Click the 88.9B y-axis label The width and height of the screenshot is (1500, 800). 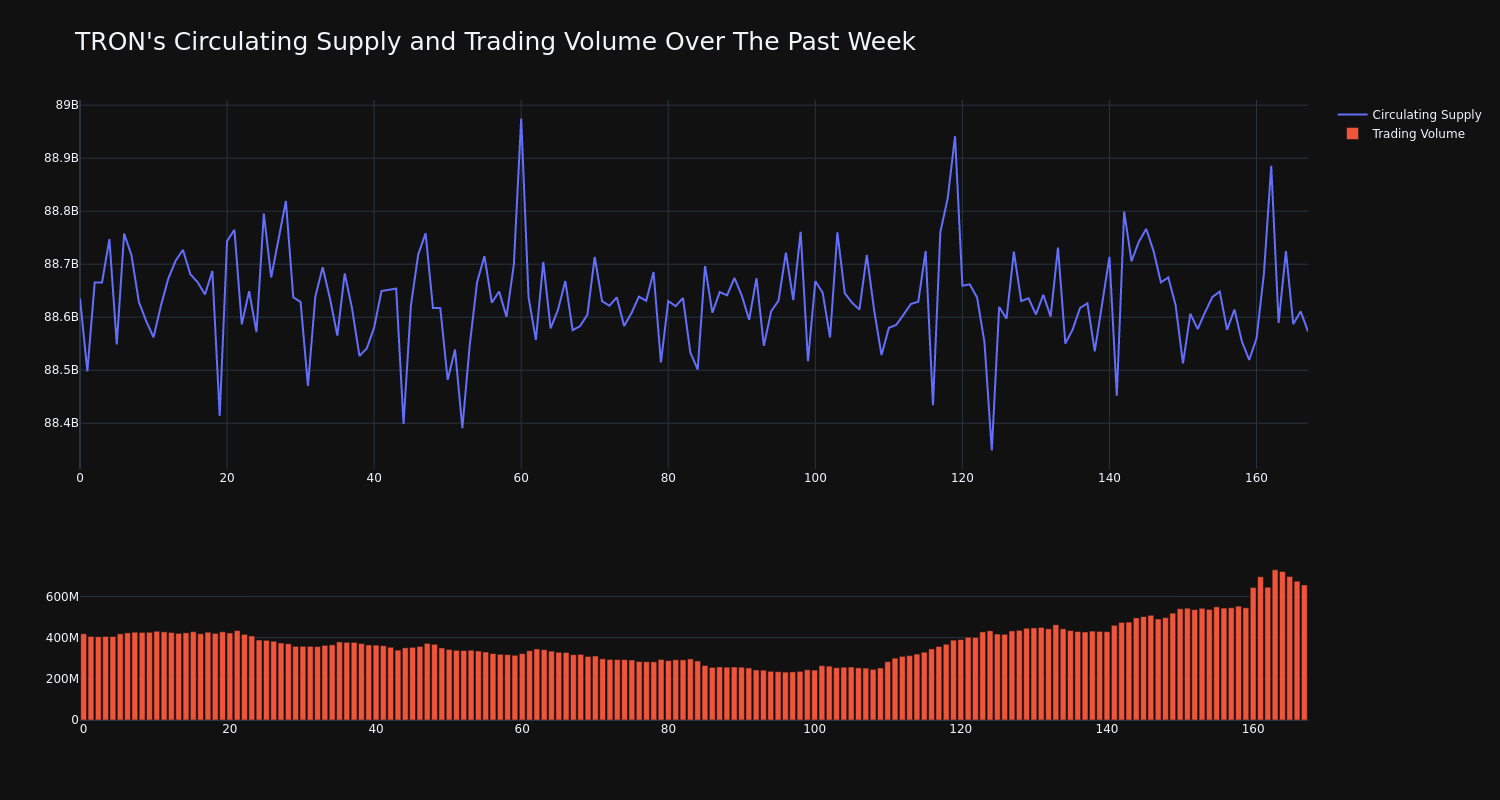(x=61, y=158)
